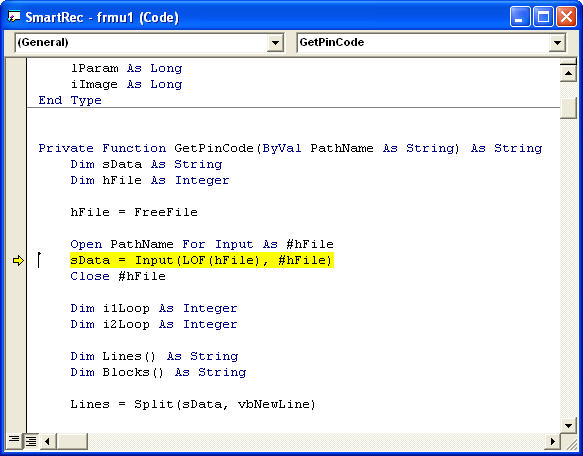Click the vertical scrollbar down arrow
Viewport: 583px width, 456px height.
point(568,425)
